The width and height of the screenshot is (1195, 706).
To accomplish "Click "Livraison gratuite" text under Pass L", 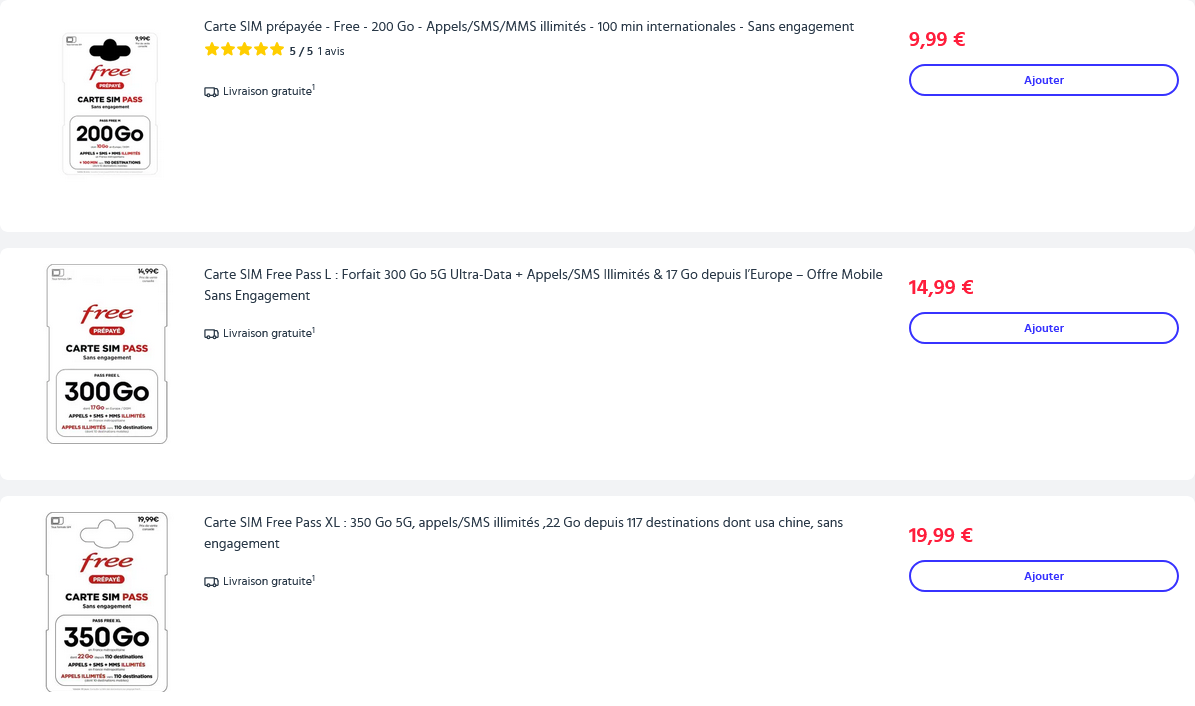I will (x=267, y=334).
